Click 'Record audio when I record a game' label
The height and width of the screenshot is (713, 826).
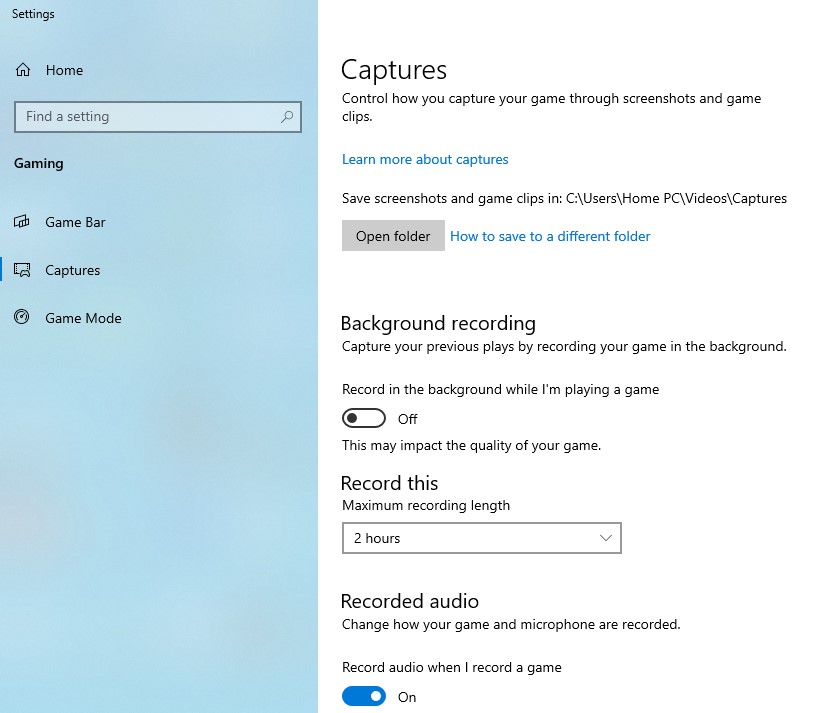click(x=451, y=667)
